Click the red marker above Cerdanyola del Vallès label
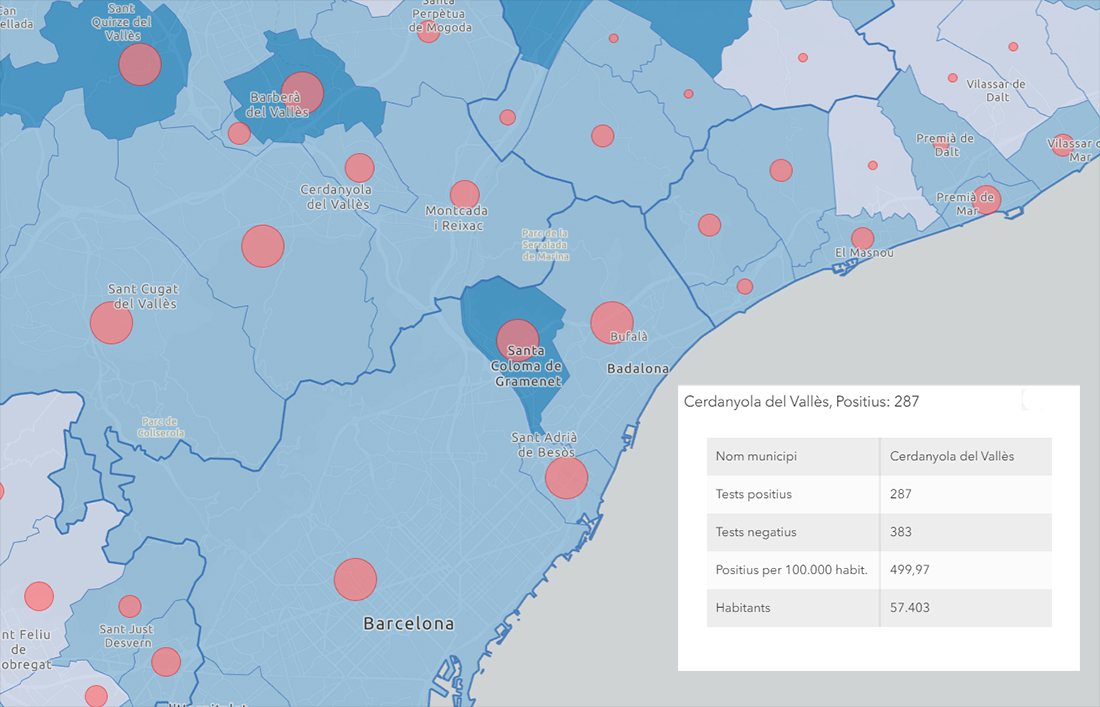Image resolution: width=1100 pixels, height=707 pixels. pyautogui.click(x=359, y=168)
